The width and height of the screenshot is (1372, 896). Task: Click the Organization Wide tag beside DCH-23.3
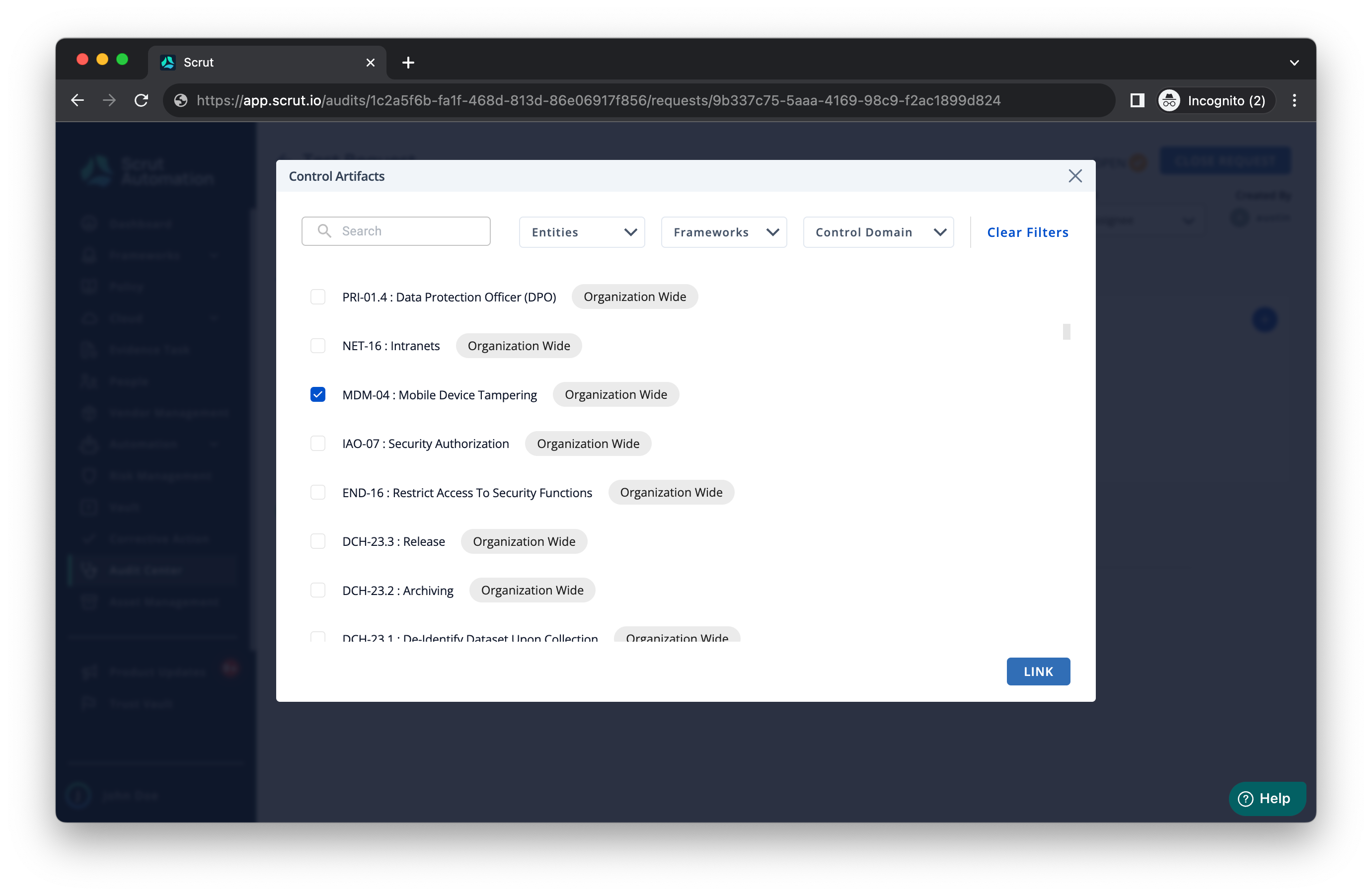coord(524,541)
